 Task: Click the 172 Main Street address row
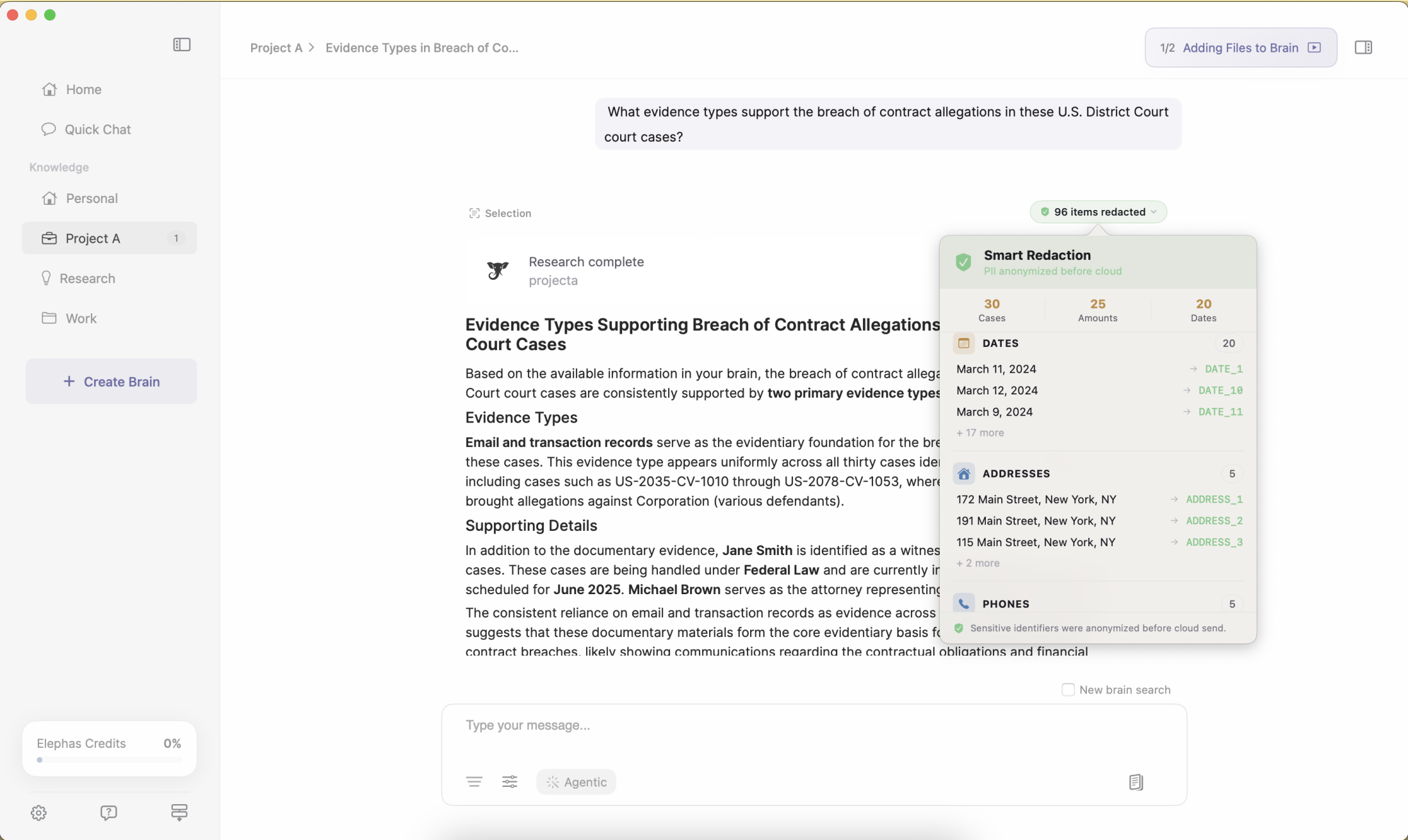(x=1099, y=499)
